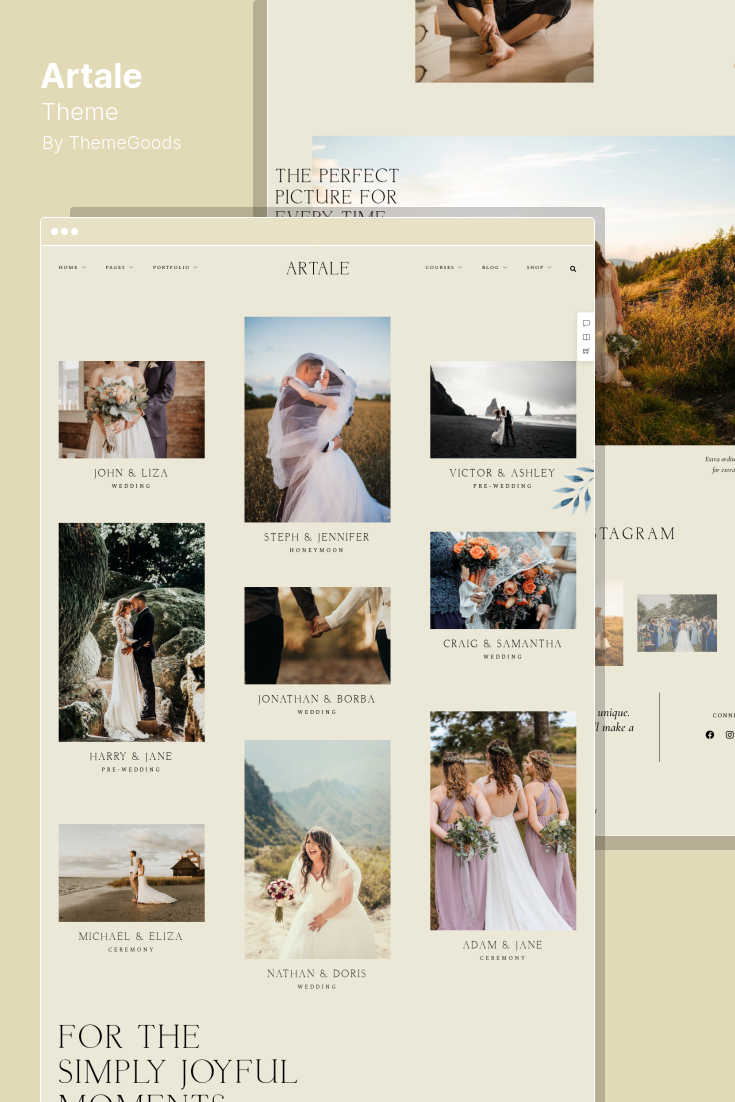
Task: Open the SHOP menu item
Action: point(539,268)
